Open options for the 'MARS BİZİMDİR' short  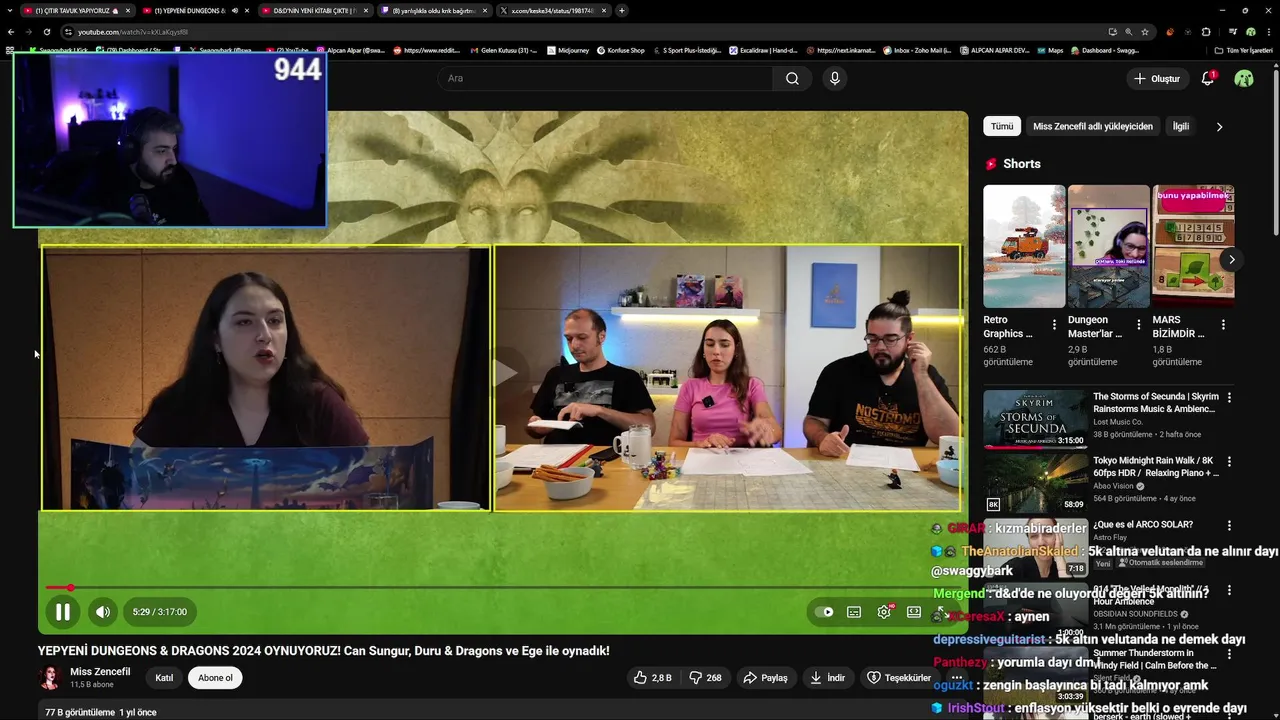[1223, 325]
